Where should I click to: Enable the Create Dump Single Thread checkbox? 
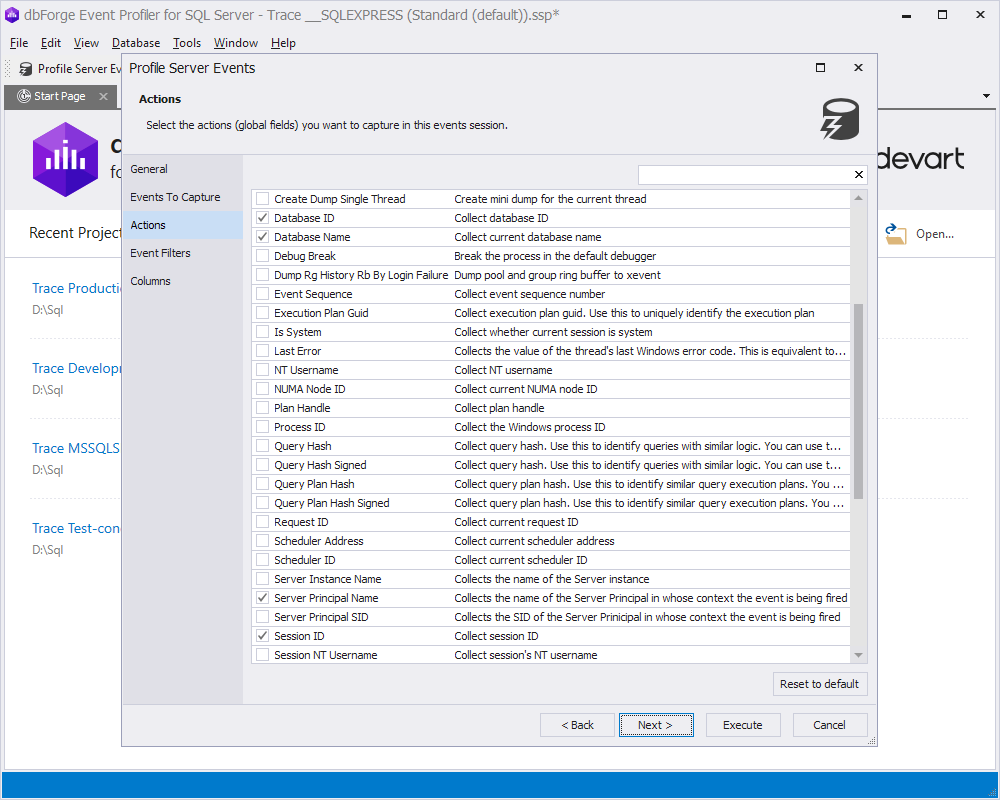(262, 199)
